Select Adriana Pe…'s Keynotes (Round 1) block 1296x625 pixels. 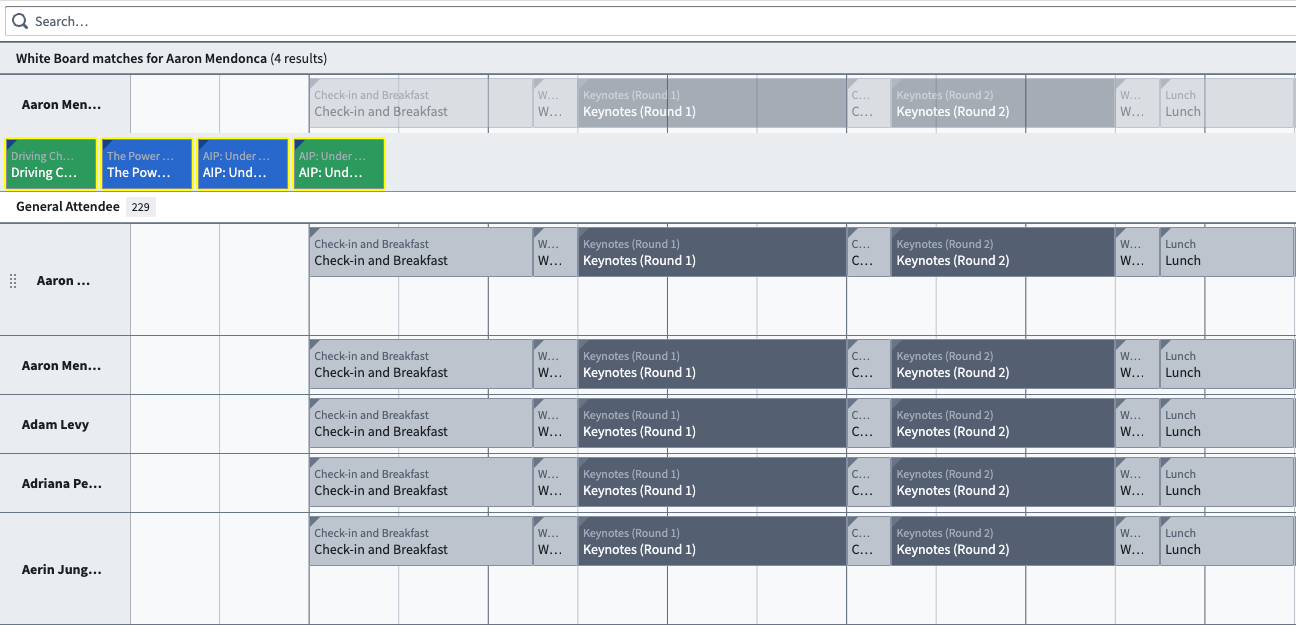[x=712, y=483]
